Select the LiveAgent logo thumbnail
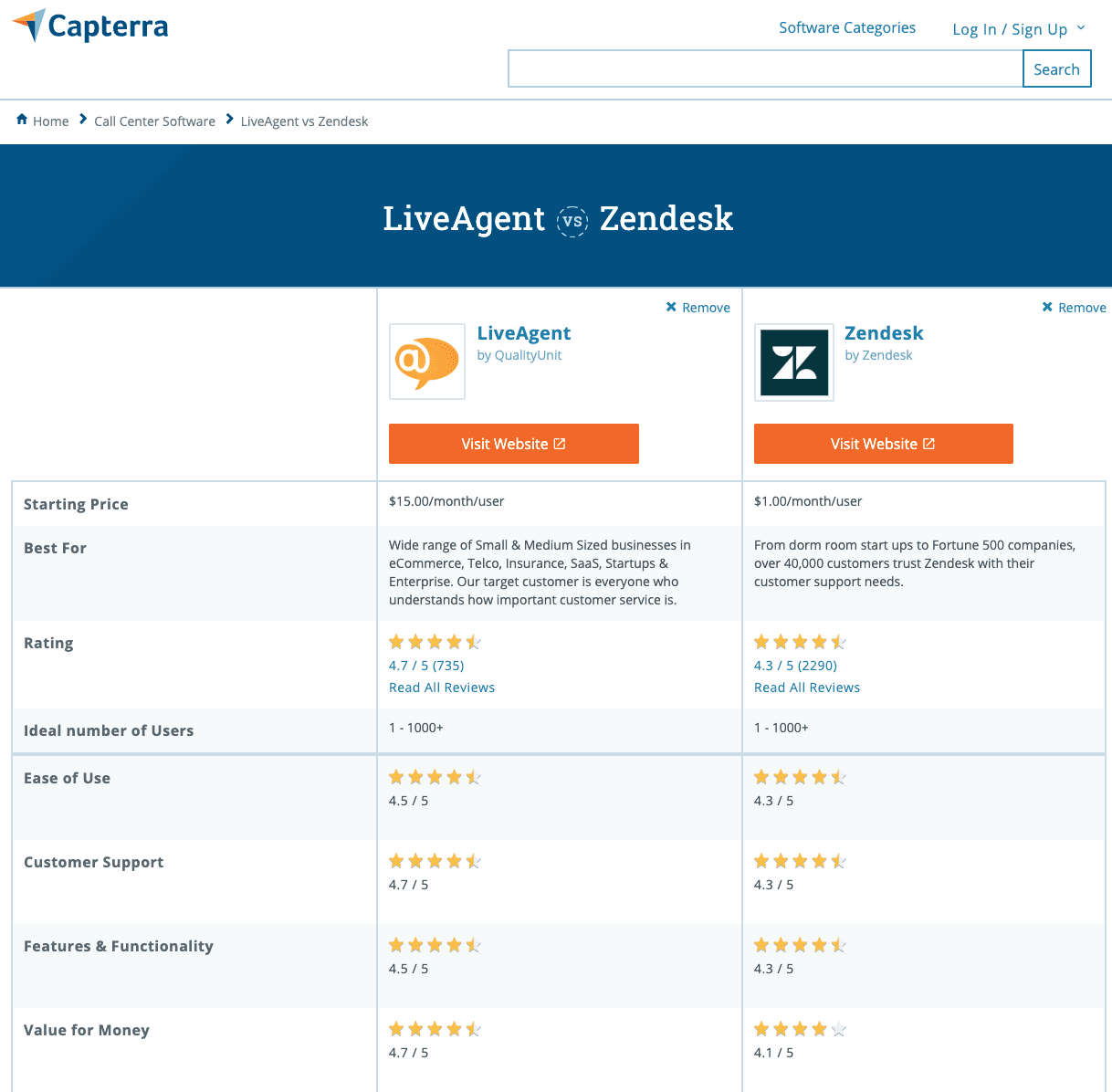1112x1092 pixels. click(x=426, y=362)
